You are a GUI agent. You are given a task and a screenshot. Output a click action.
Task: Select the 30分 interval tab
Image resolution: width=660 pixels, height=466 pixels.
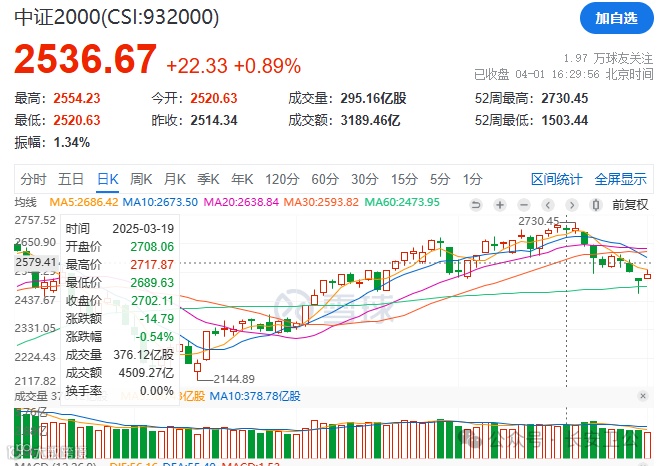[365, 179]
